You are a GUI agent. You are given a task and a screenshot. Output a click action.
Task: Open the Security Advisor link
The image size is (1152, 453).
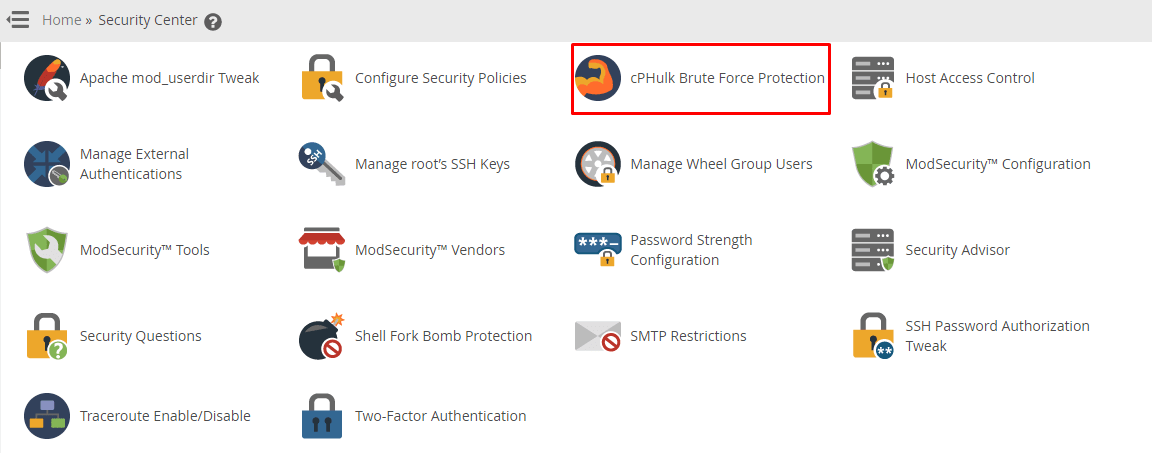tap(957, 250)
